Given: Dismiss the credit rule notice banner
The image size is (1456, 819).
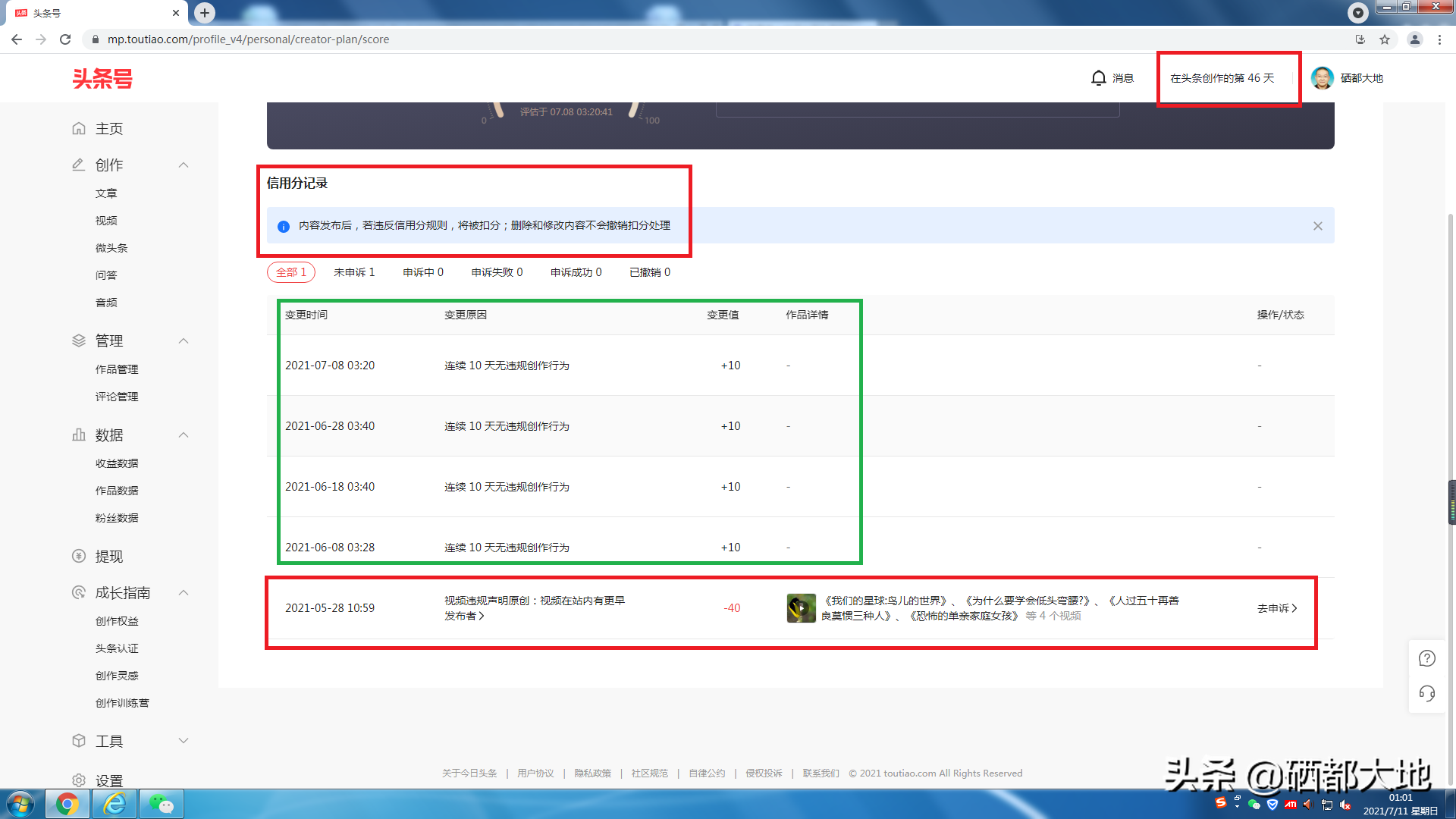Looking at the screenshot, I should (x=1318, y=226).
